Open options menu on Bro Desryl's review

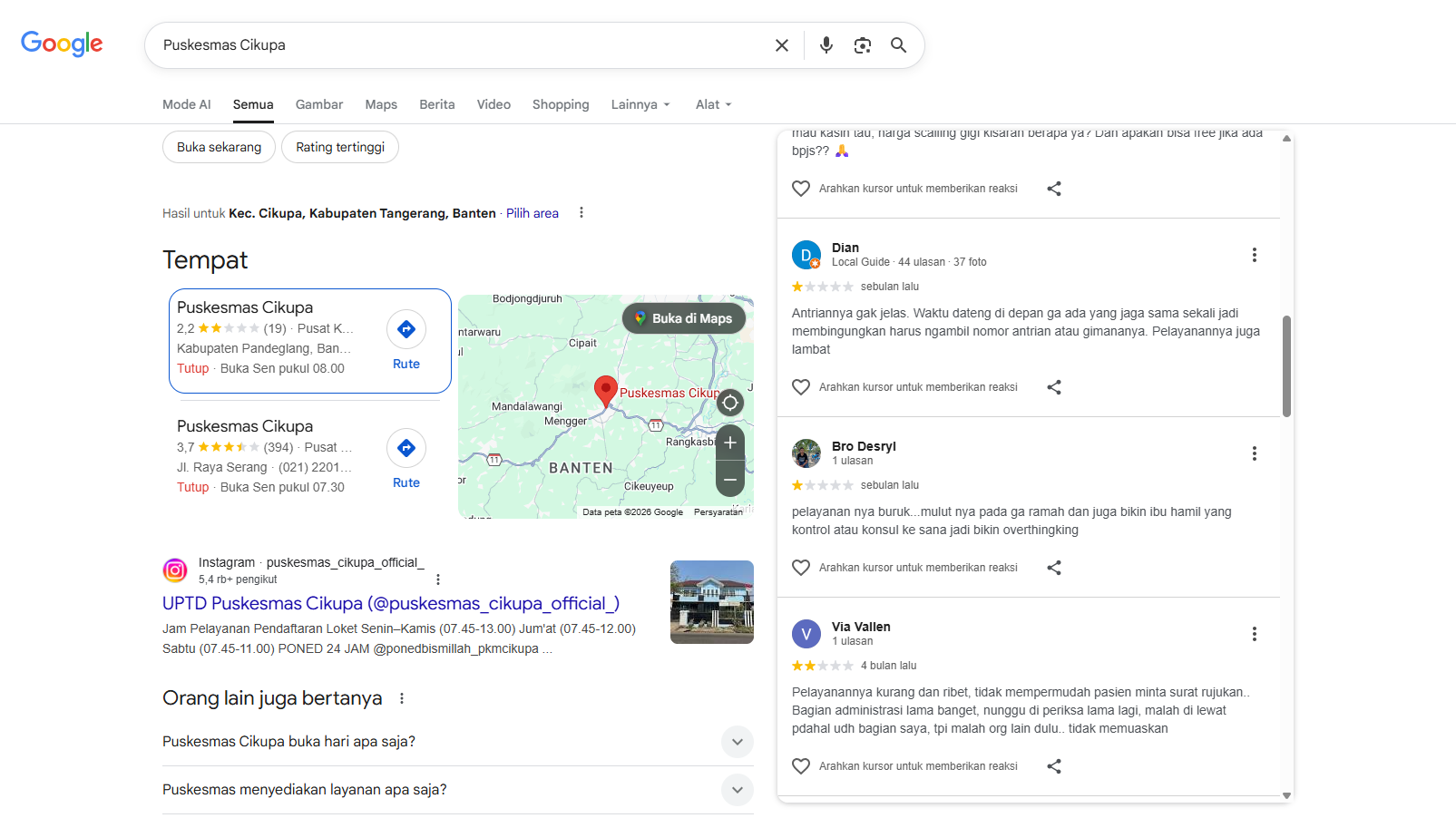pos(1255,453)
